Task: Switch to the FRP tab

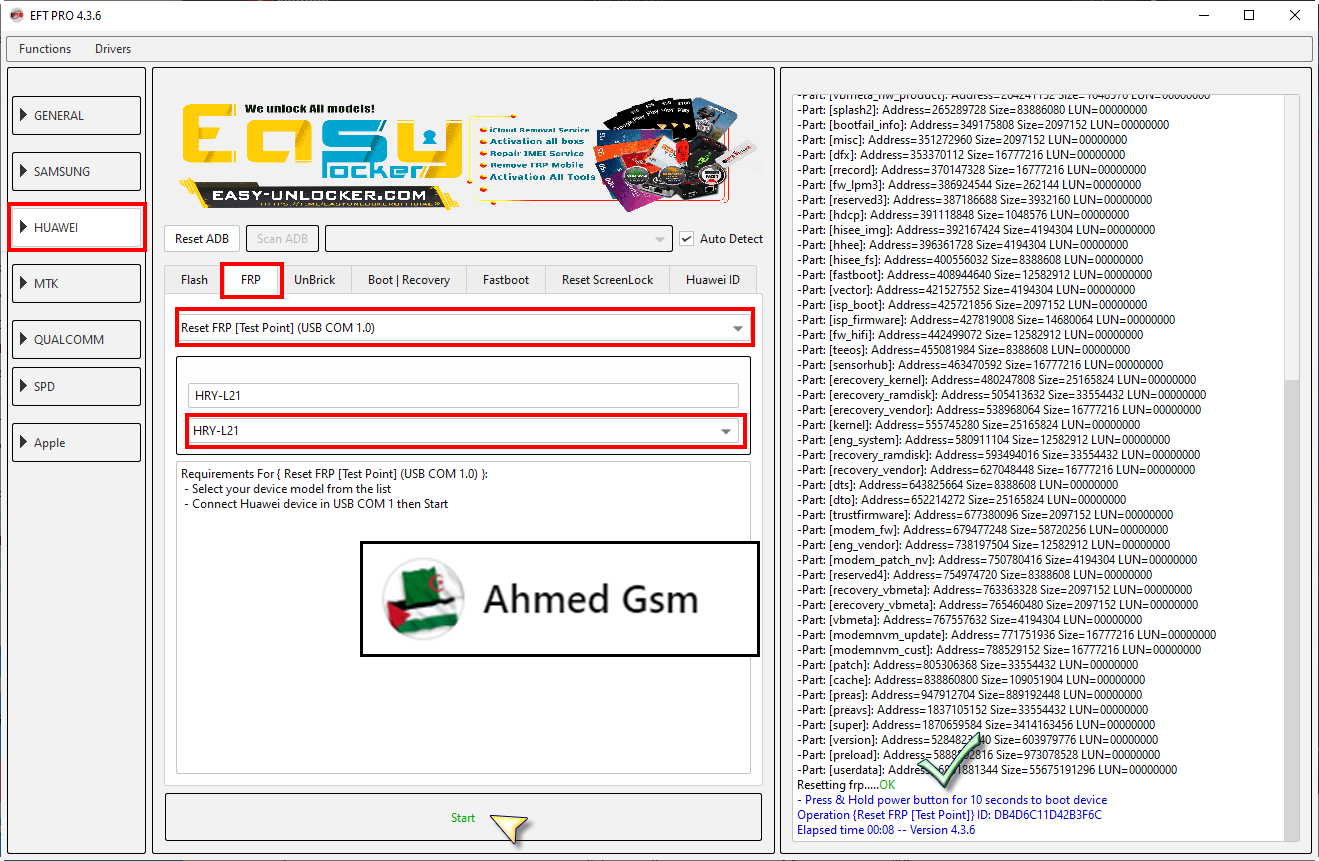Action: click(x=251, y=279)
